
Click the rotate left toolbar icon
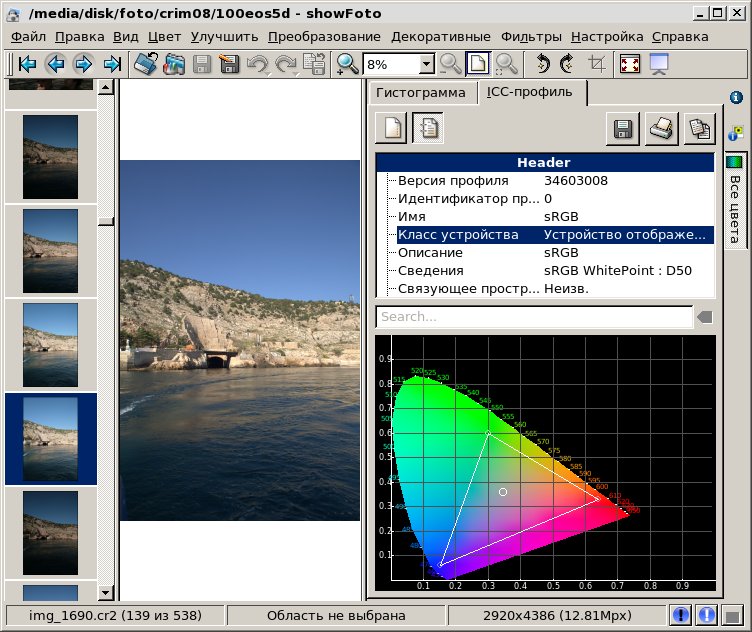point(543,65)
